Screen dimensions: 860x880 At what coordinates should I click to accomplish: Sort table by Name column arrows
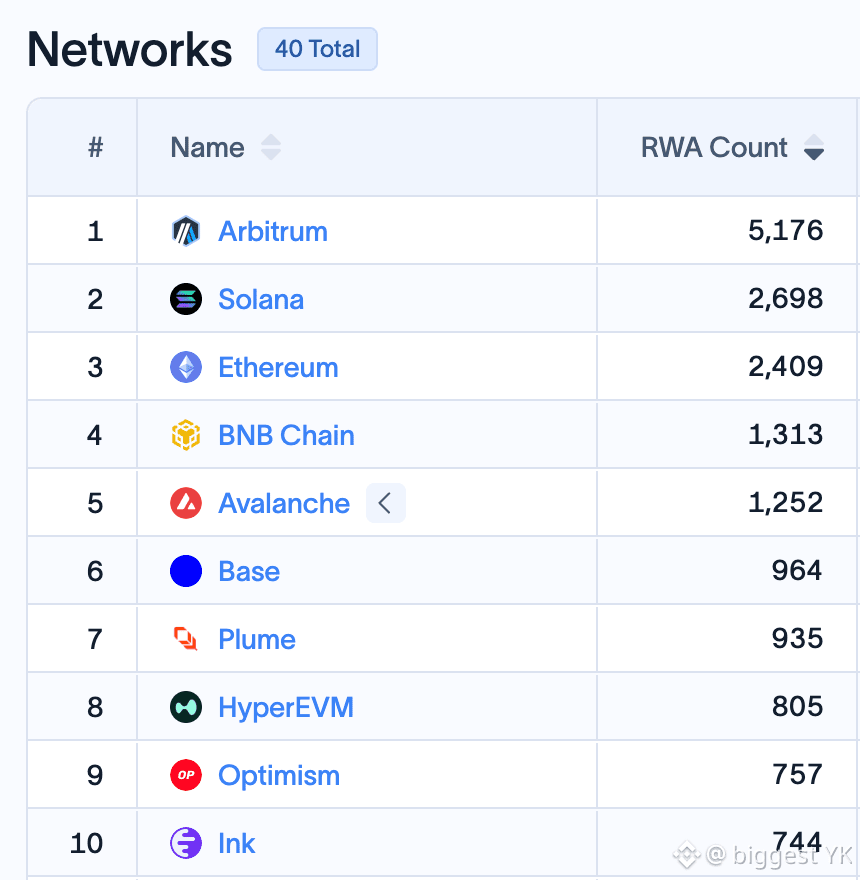click(x=271, y=147)
